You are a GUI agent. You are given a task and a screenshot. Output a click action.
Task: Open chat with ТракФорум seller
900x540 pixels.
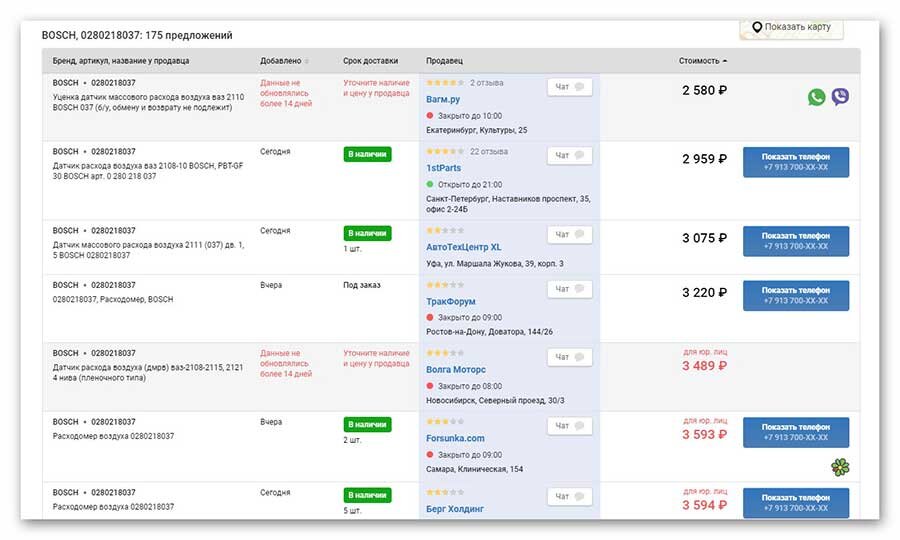tap(569, 289)
